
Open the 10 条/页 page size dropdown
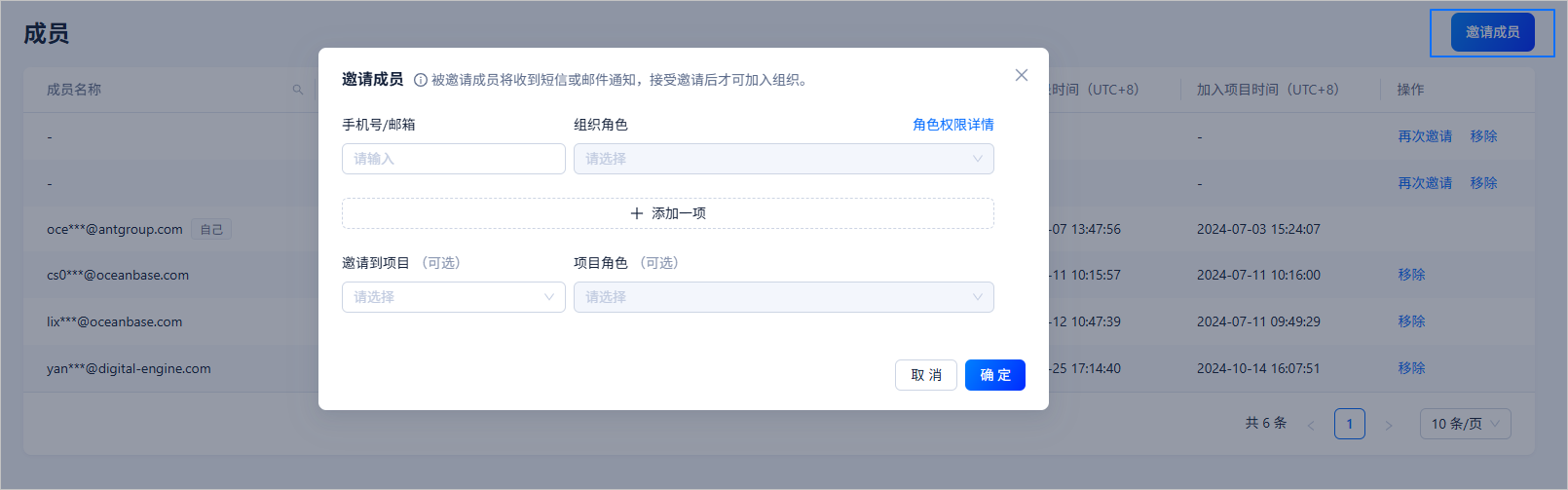pyautogui.click(x=1466, y=424)
